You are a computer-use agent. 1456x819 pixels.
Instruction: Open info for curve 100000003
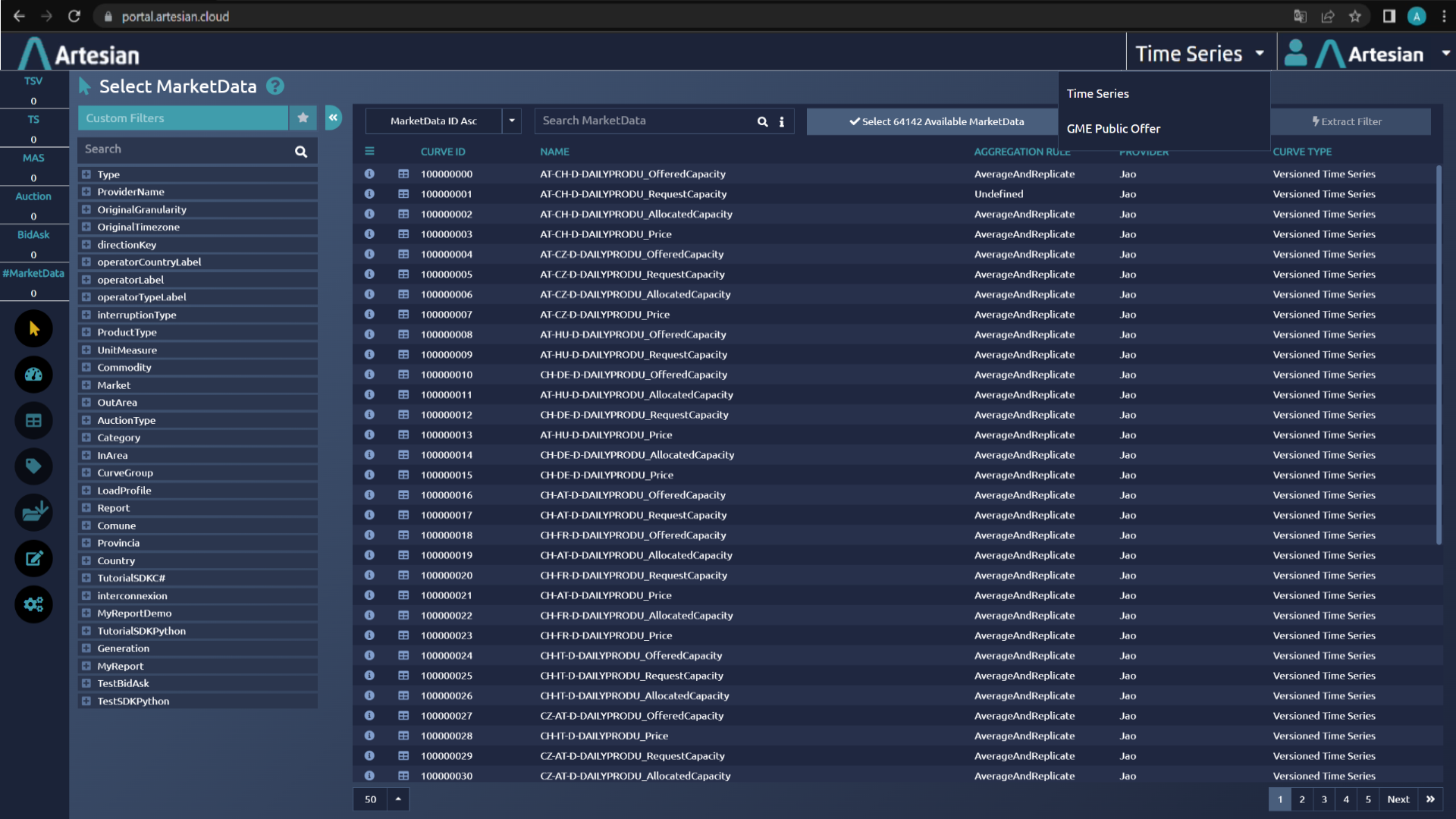coord(369,234)
